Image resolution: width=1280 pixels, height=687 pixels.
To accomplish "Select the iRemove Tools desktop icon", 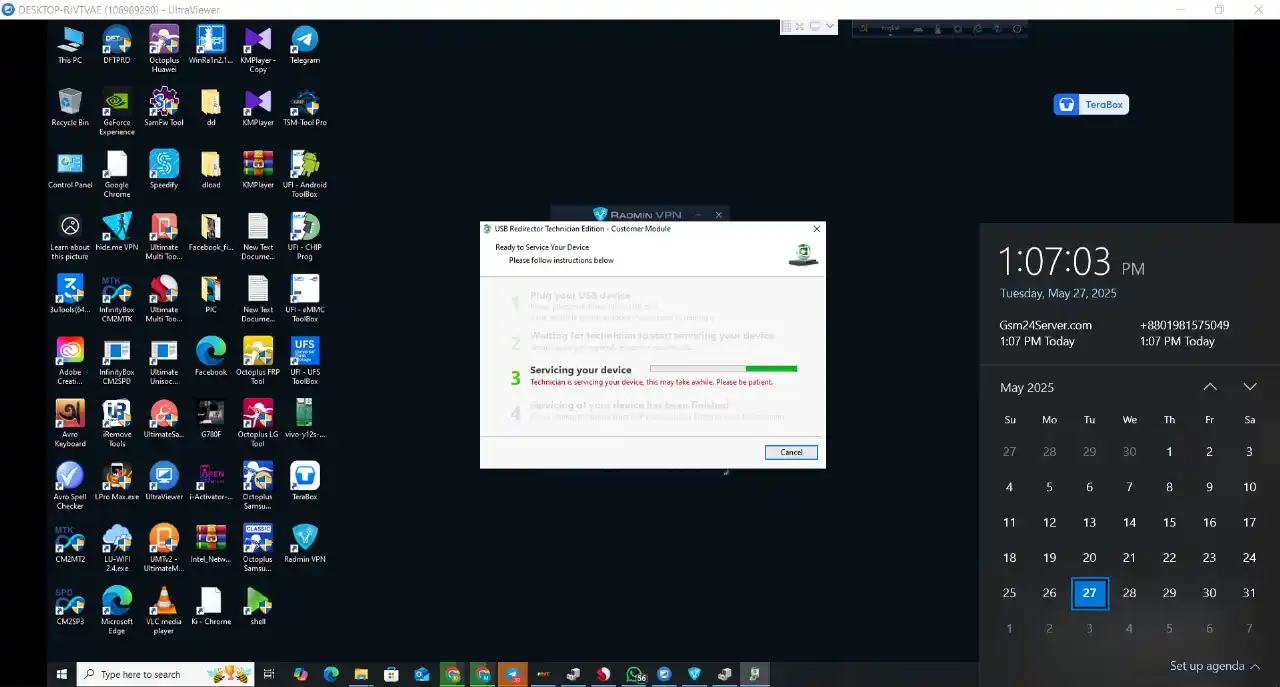I will point(116,424).
